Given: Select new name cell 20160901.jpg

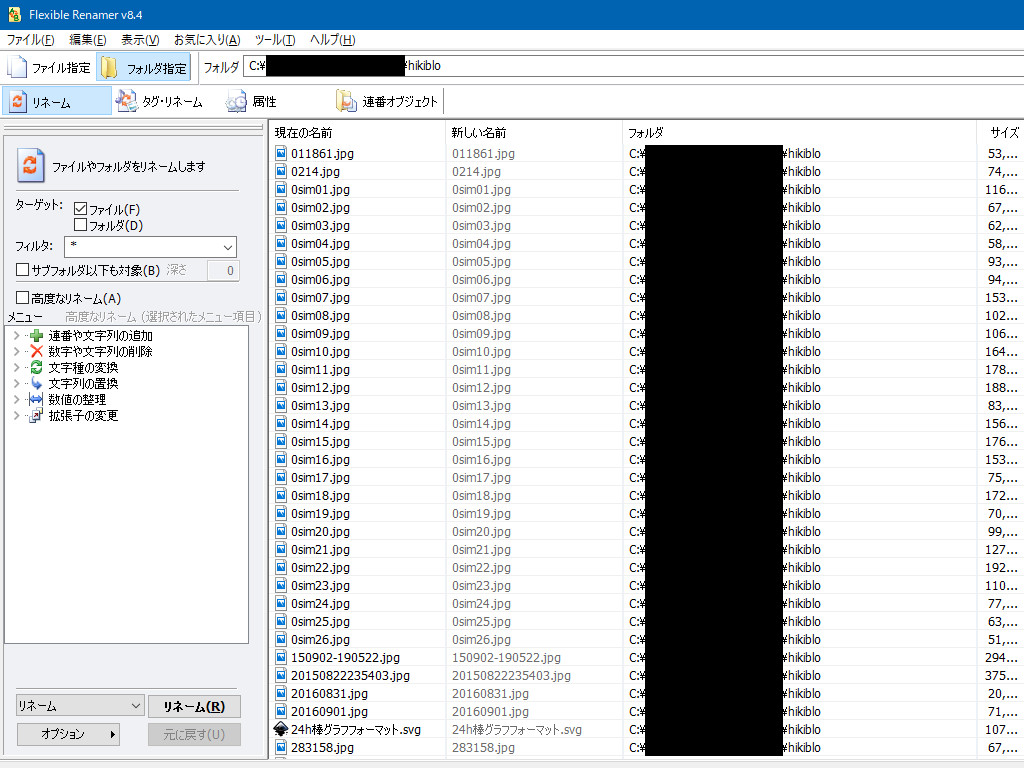Looking at the screenshot, I should point(490,711).
